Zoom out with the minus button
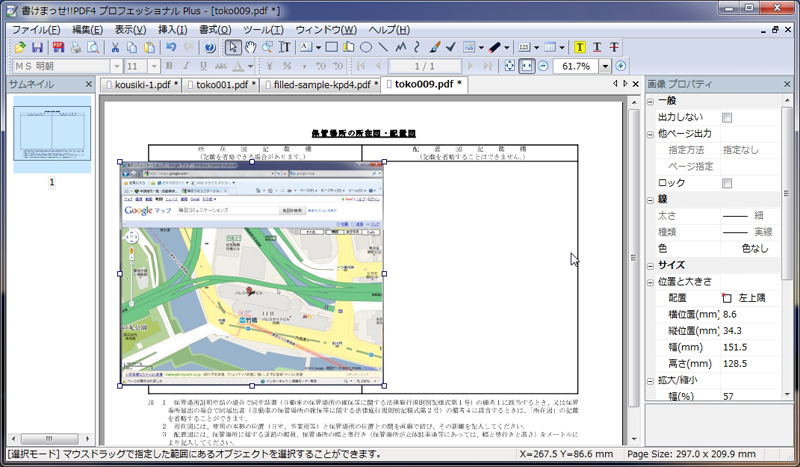The width and height of the screenshot is (800, 467). pyautogui.click(x=543, y=66)
